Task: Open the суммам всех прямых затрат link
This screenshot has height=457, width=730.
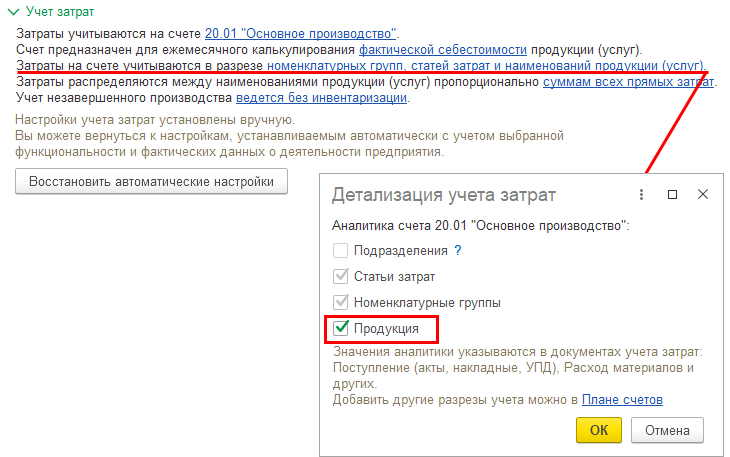Action: pos(629,82)
